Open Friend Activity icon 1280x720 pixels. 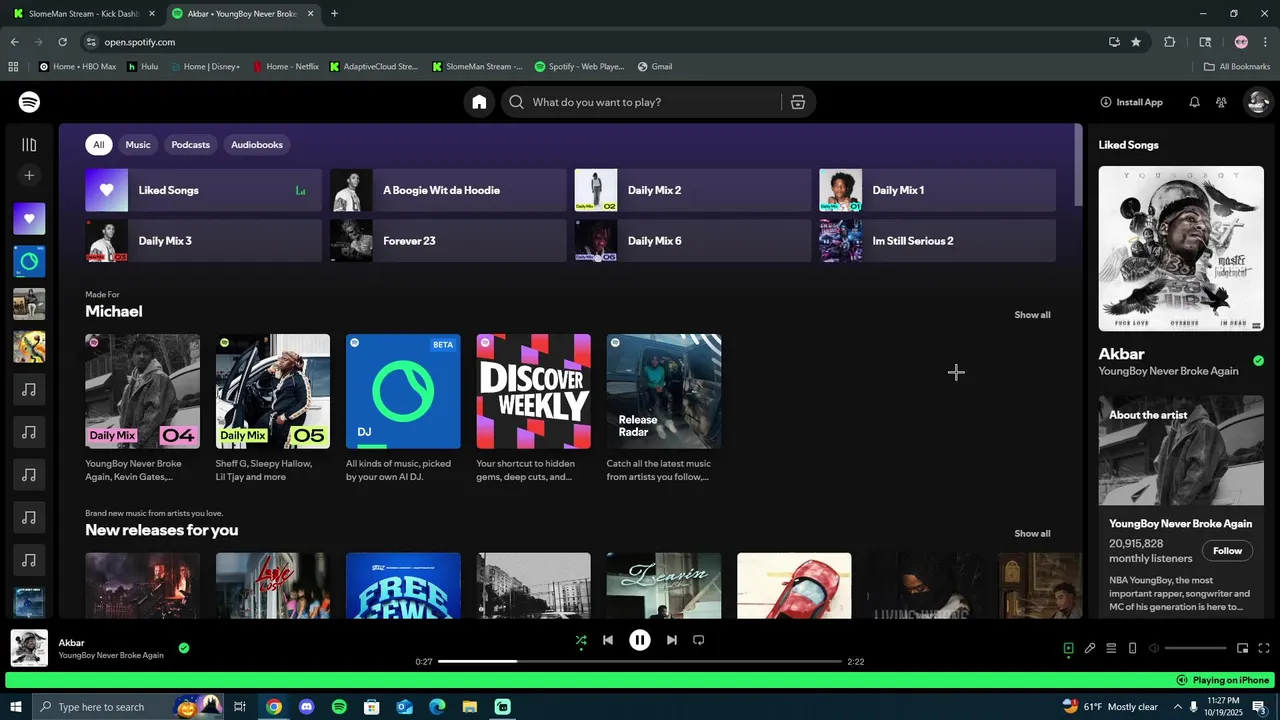click(1221, 102)
